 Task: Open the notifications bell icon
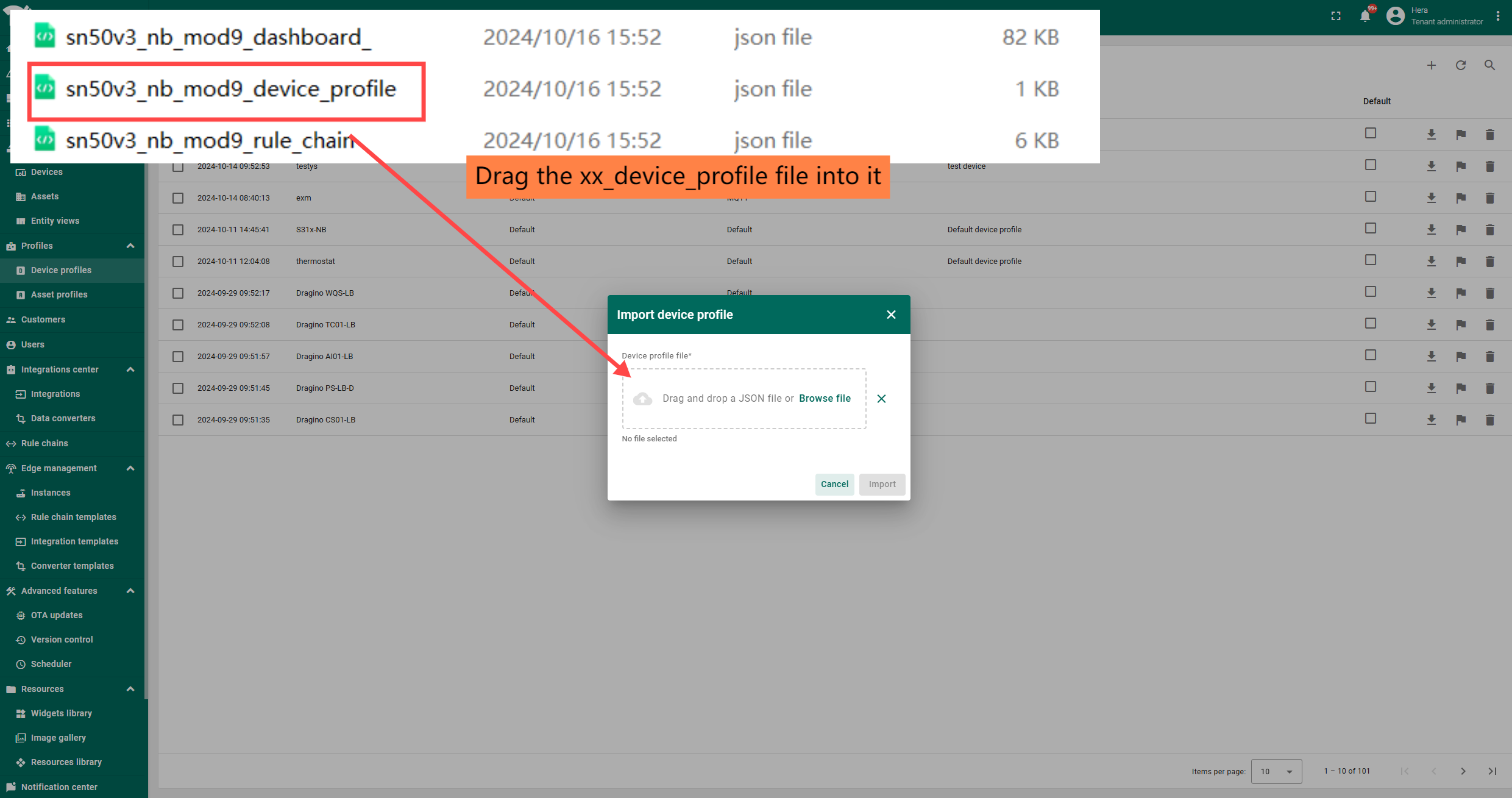pos(1365,16)
